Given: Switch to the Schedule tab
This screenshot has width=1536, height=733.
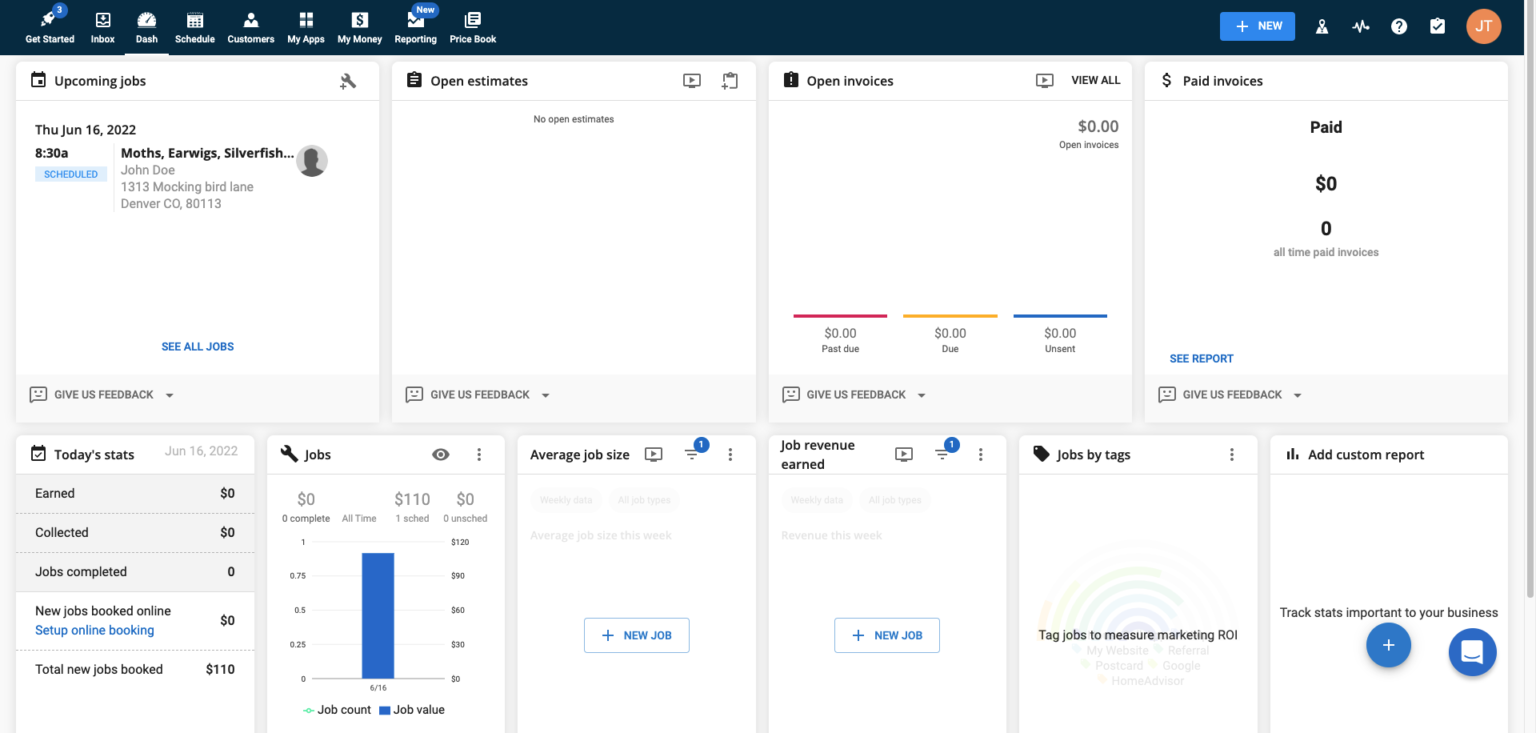Looking at the screenshot, I should click(194, 26).
